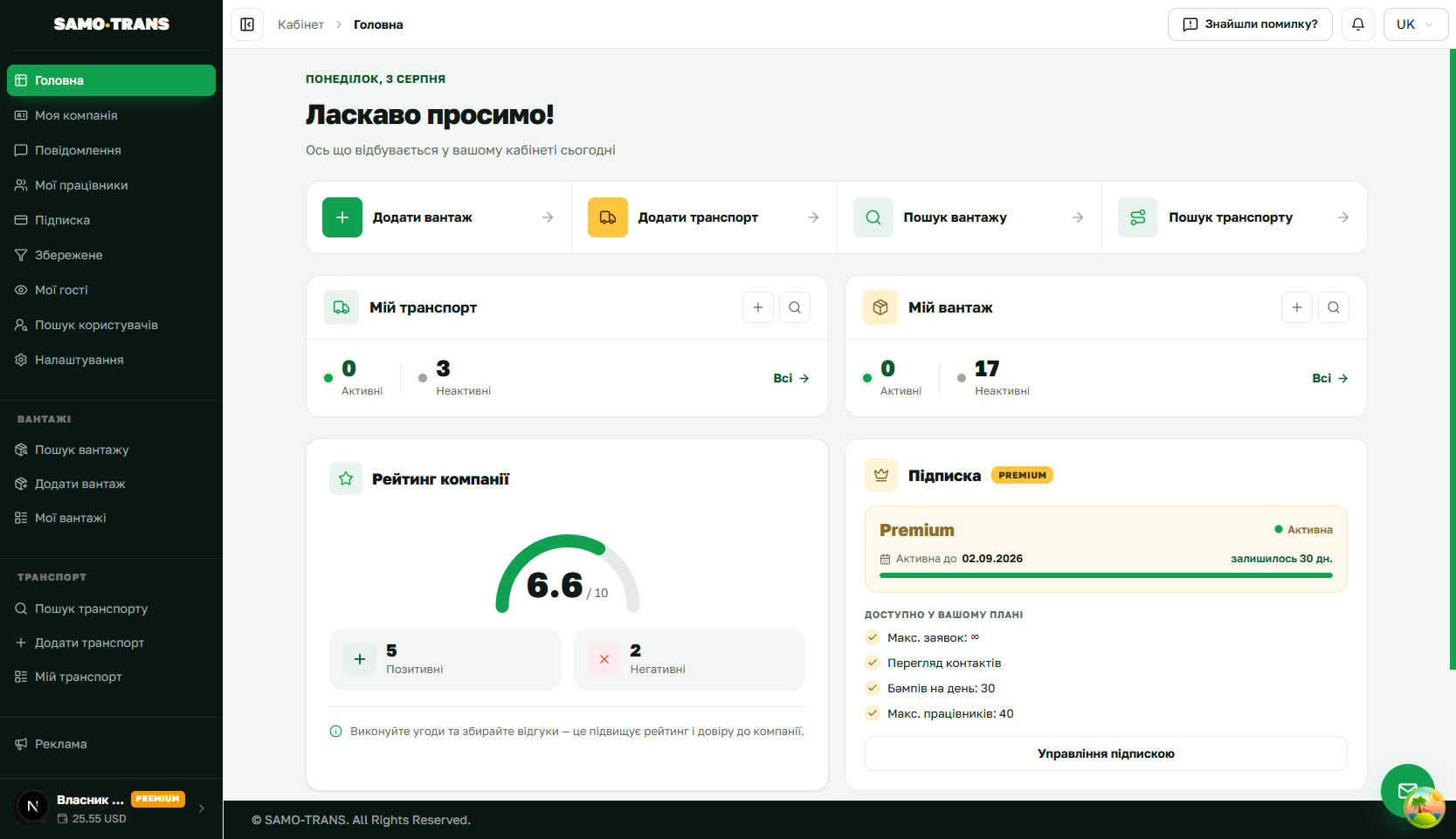The height and width of the screenshot is (839, 1456).
Task: Open Моя компанія in sidebar
Action: (111, 115)
